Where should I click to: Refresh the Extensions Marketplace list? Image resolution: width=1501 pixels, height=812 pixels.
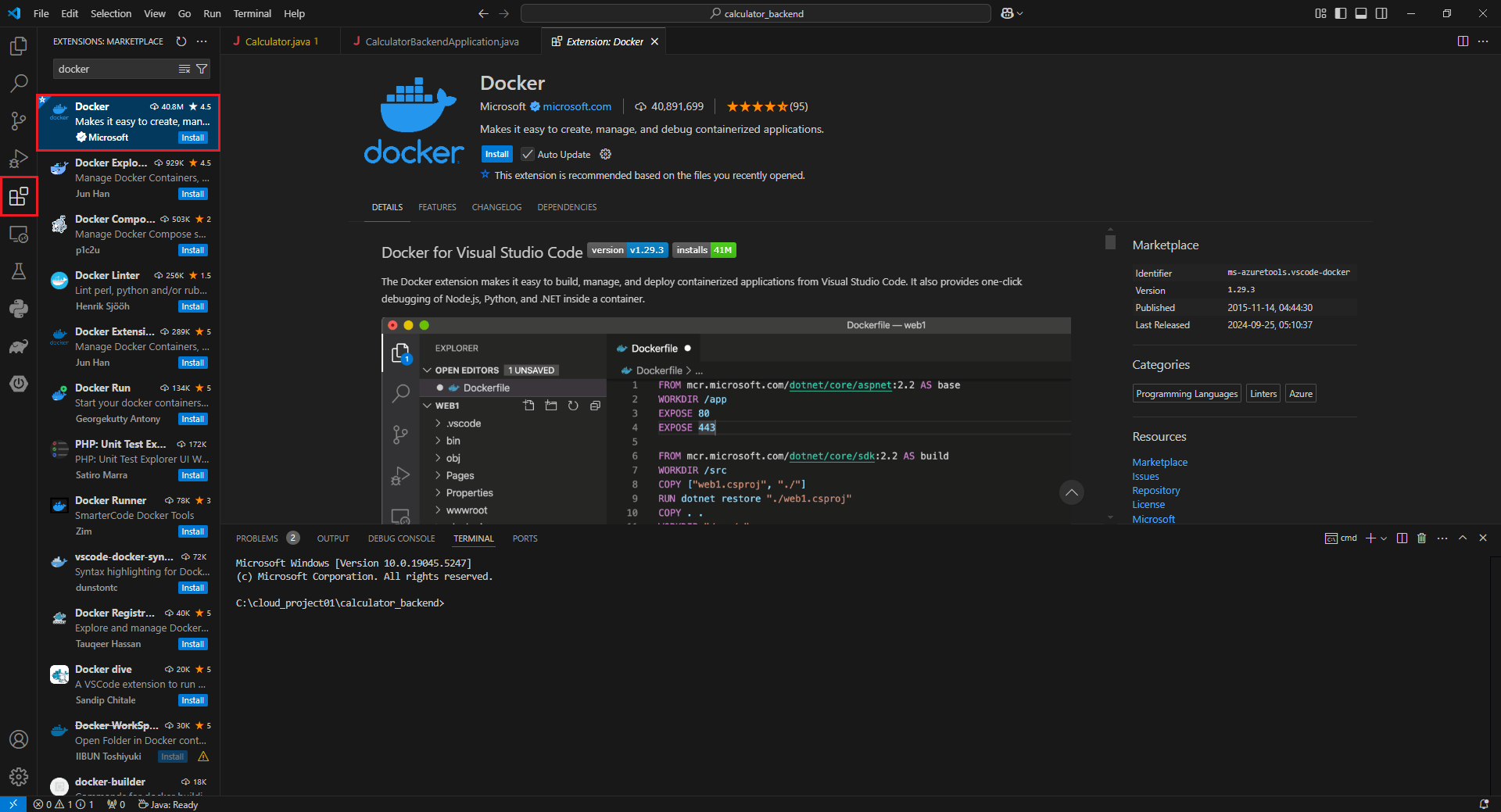pos(181,41)
